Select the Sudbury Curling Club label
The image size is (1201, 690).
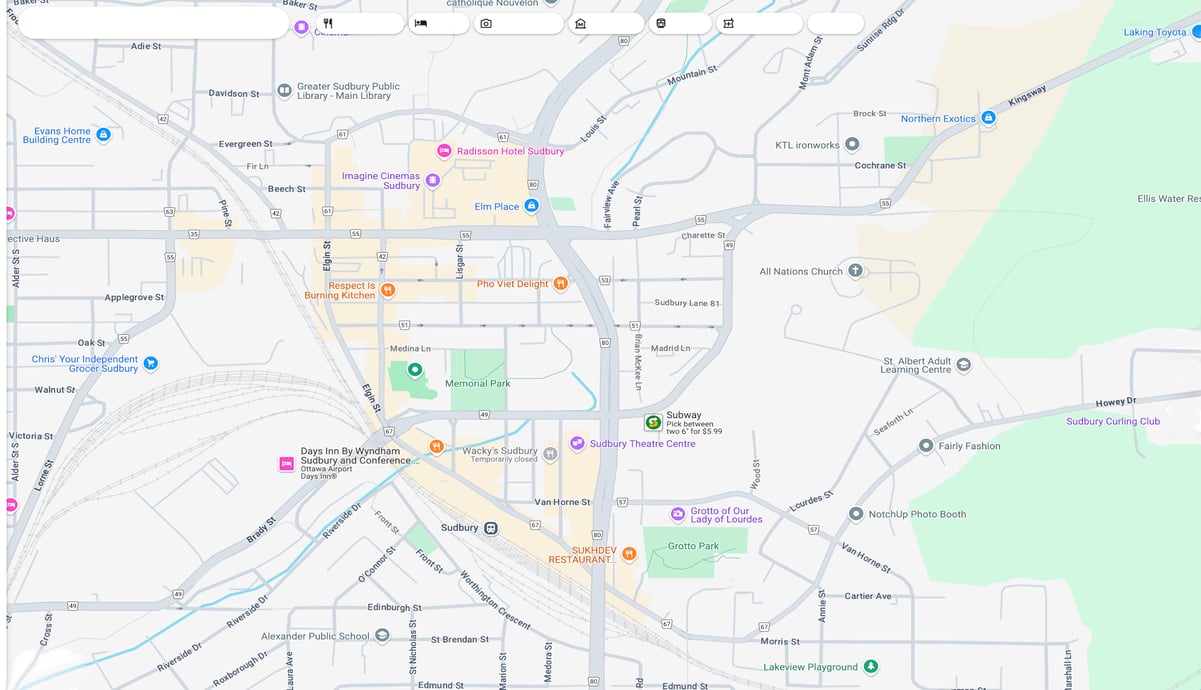(x=1113, y=421)
